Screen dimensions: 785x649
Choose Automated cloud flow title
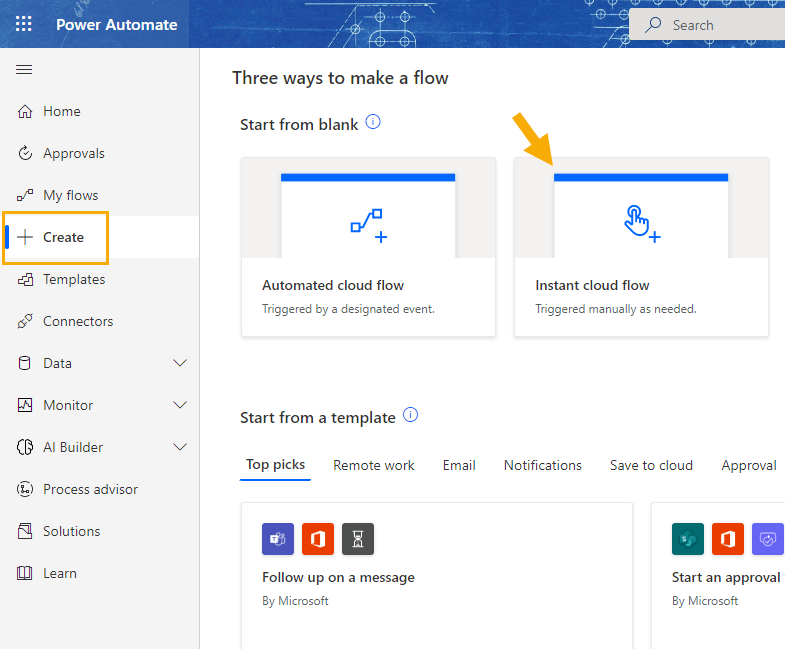click(x=333, y=285)
